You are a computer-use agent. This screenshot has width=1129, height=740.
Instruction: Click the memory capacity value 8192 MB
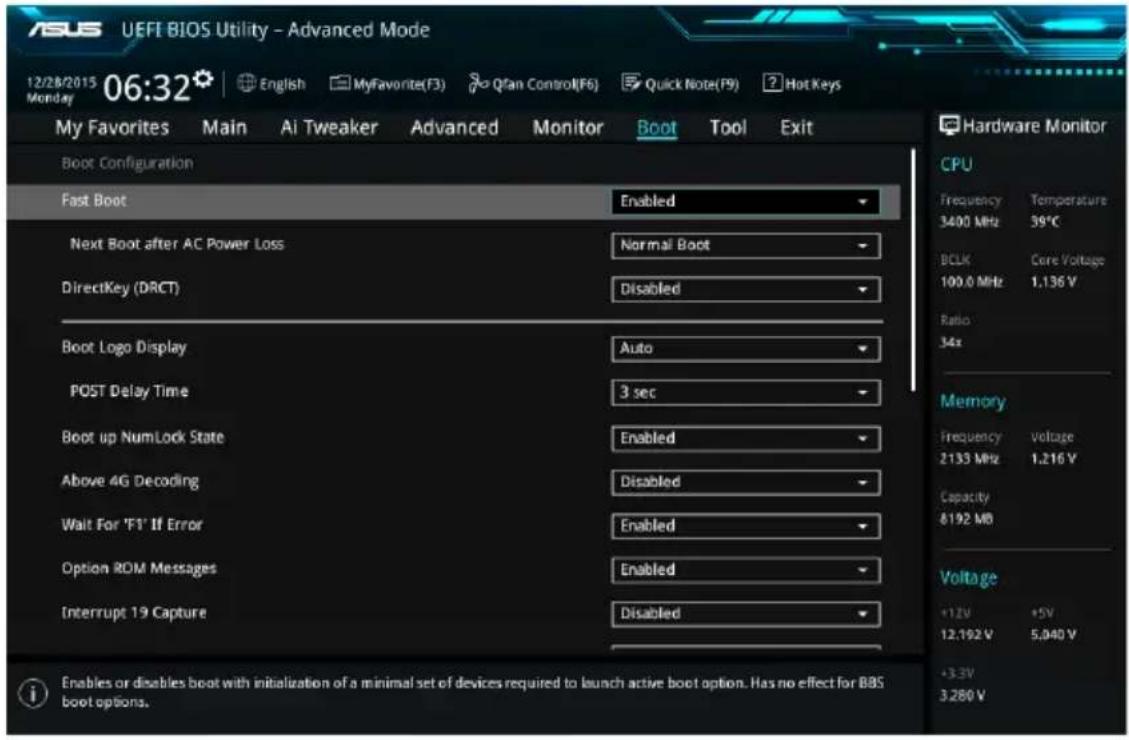point(966,519)
